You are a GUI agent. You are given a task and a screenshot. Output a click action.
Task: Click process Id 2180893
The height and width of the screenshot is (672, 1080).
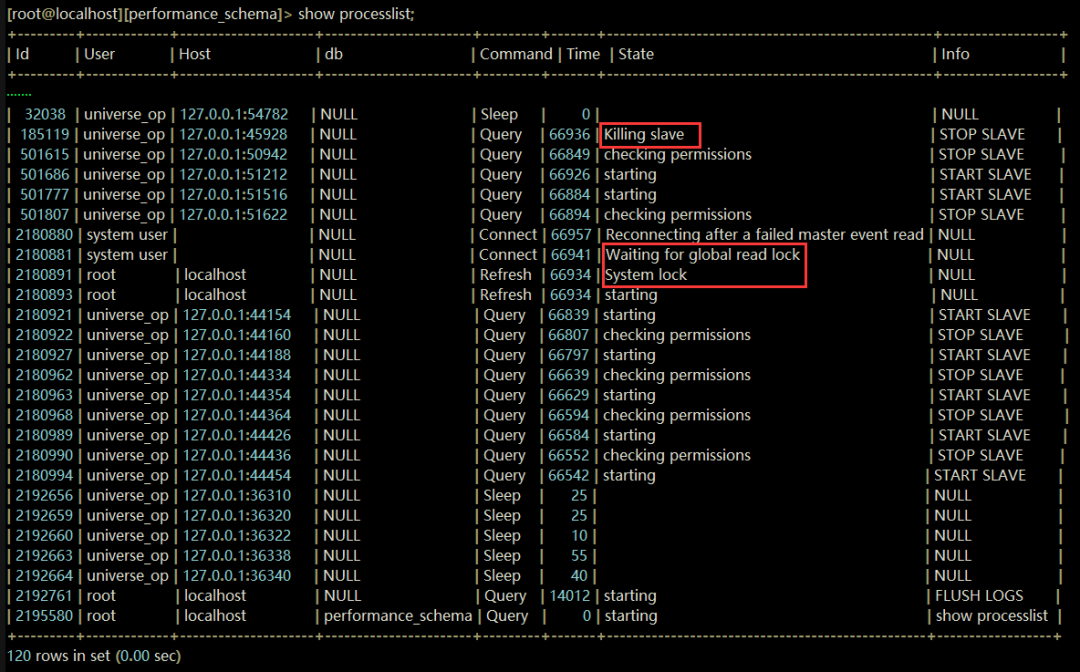click(44, 295)
